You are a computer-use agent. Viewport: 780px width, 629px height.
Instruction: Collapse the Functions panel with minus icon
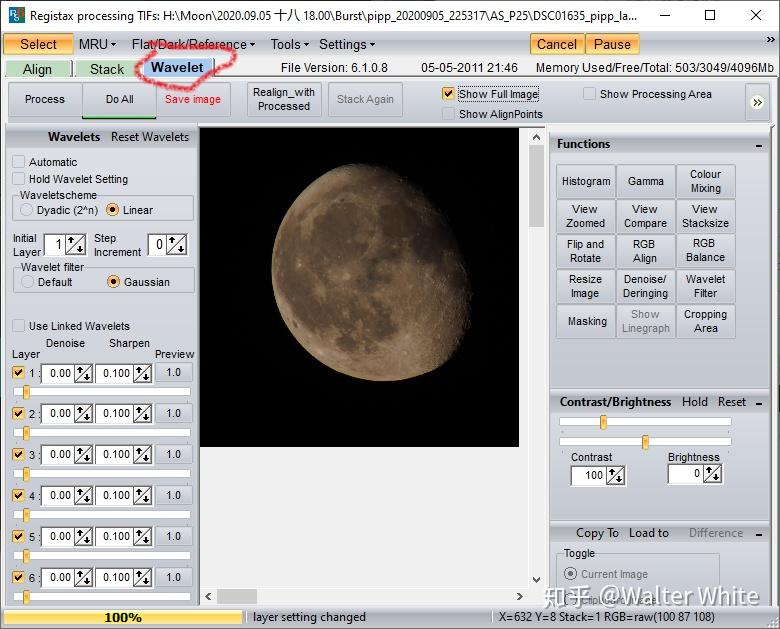pyautogui.click(x=759, y=145)
